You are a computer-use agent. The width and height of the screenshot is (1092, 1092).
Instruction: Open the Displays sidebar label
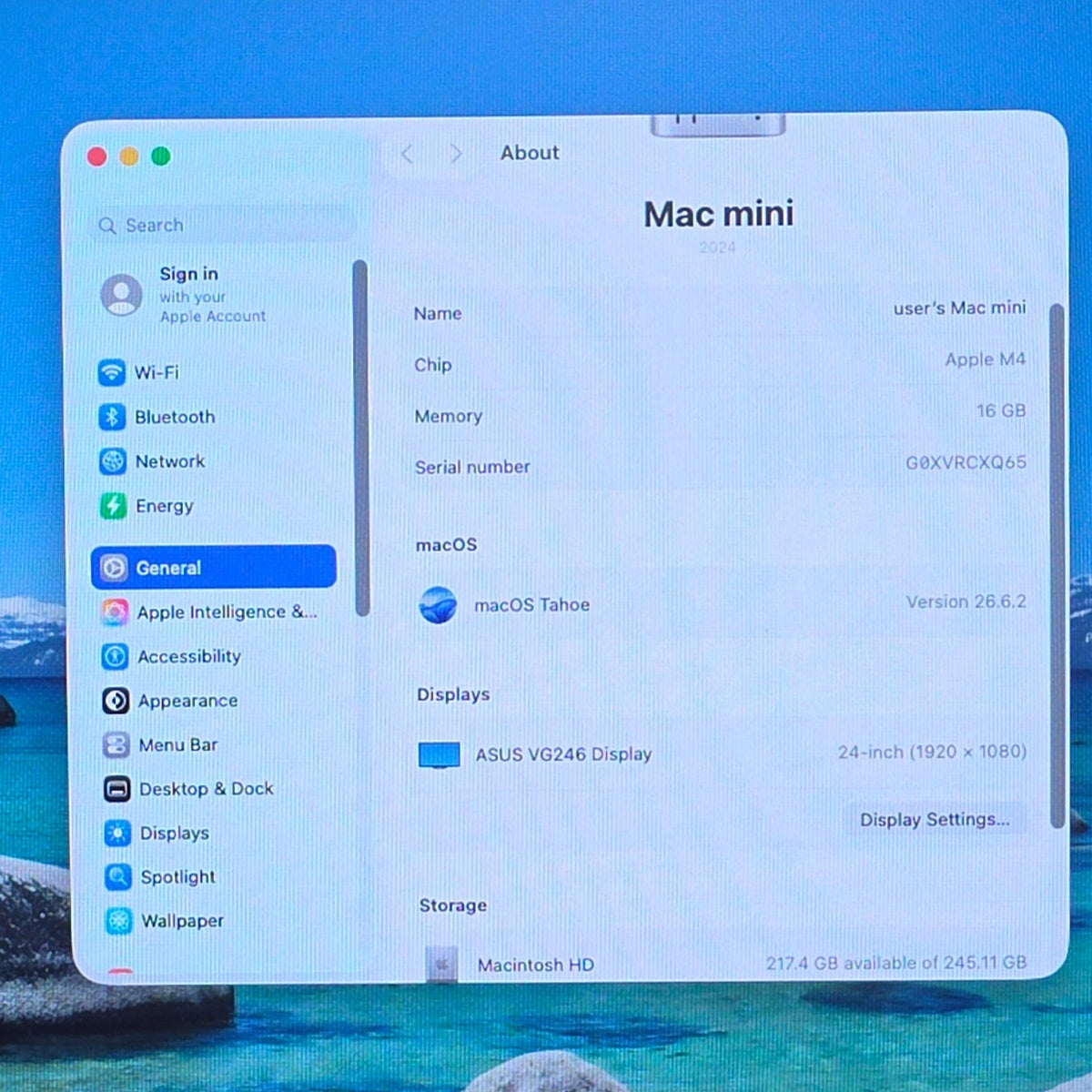[x=175, y=833]
